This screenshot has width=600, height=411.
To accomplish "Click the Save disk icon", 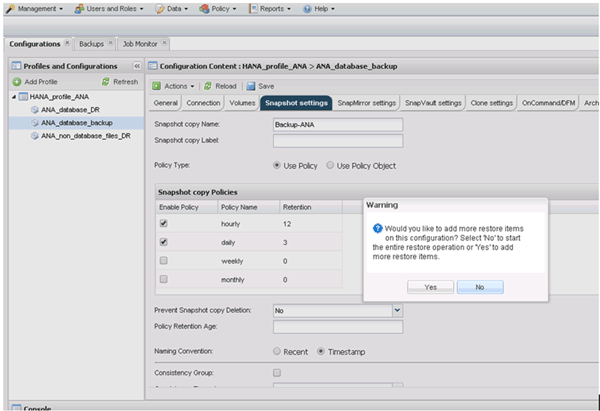I will 251,86.
